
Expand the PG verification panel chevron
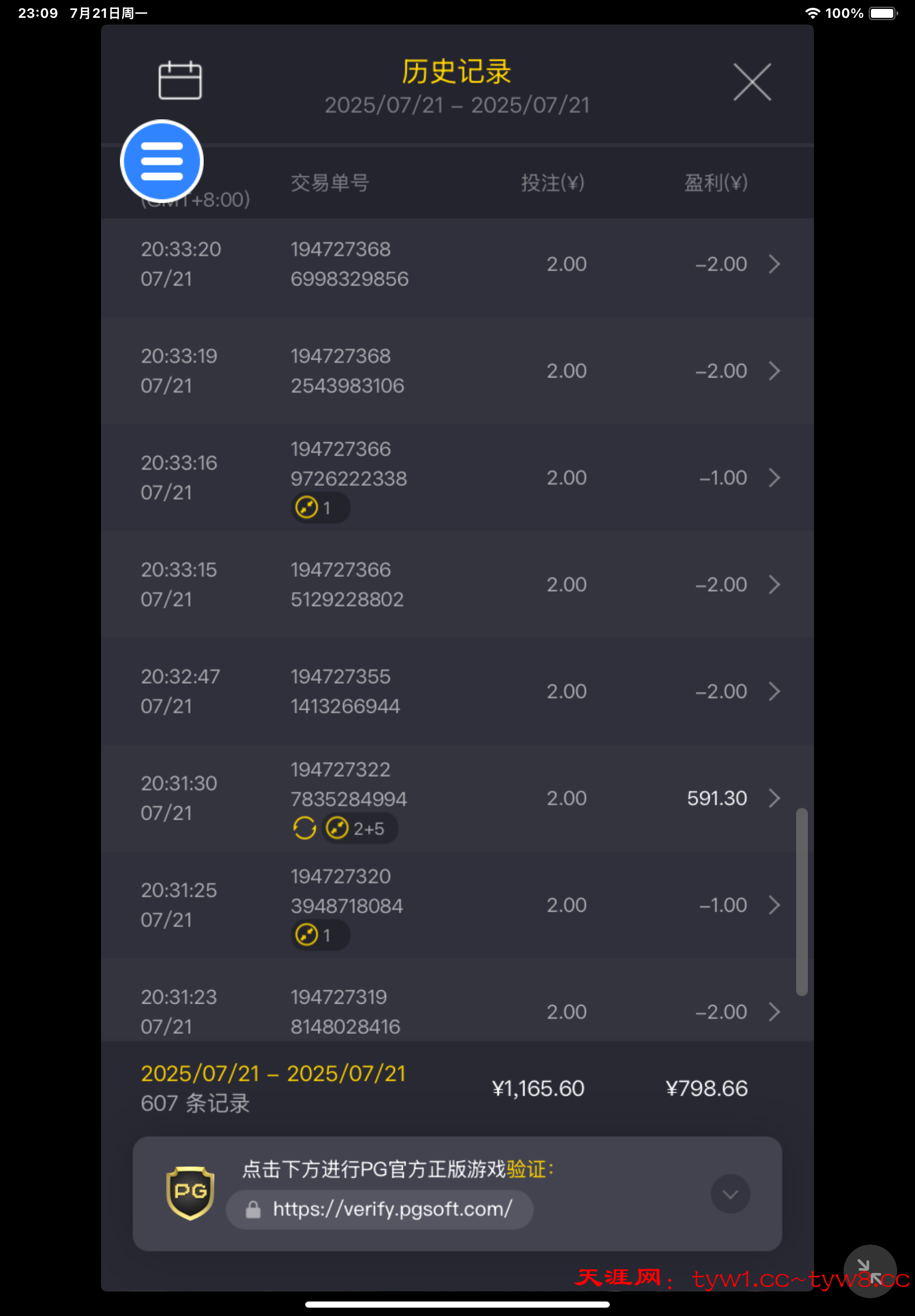tap(730, 1194)
